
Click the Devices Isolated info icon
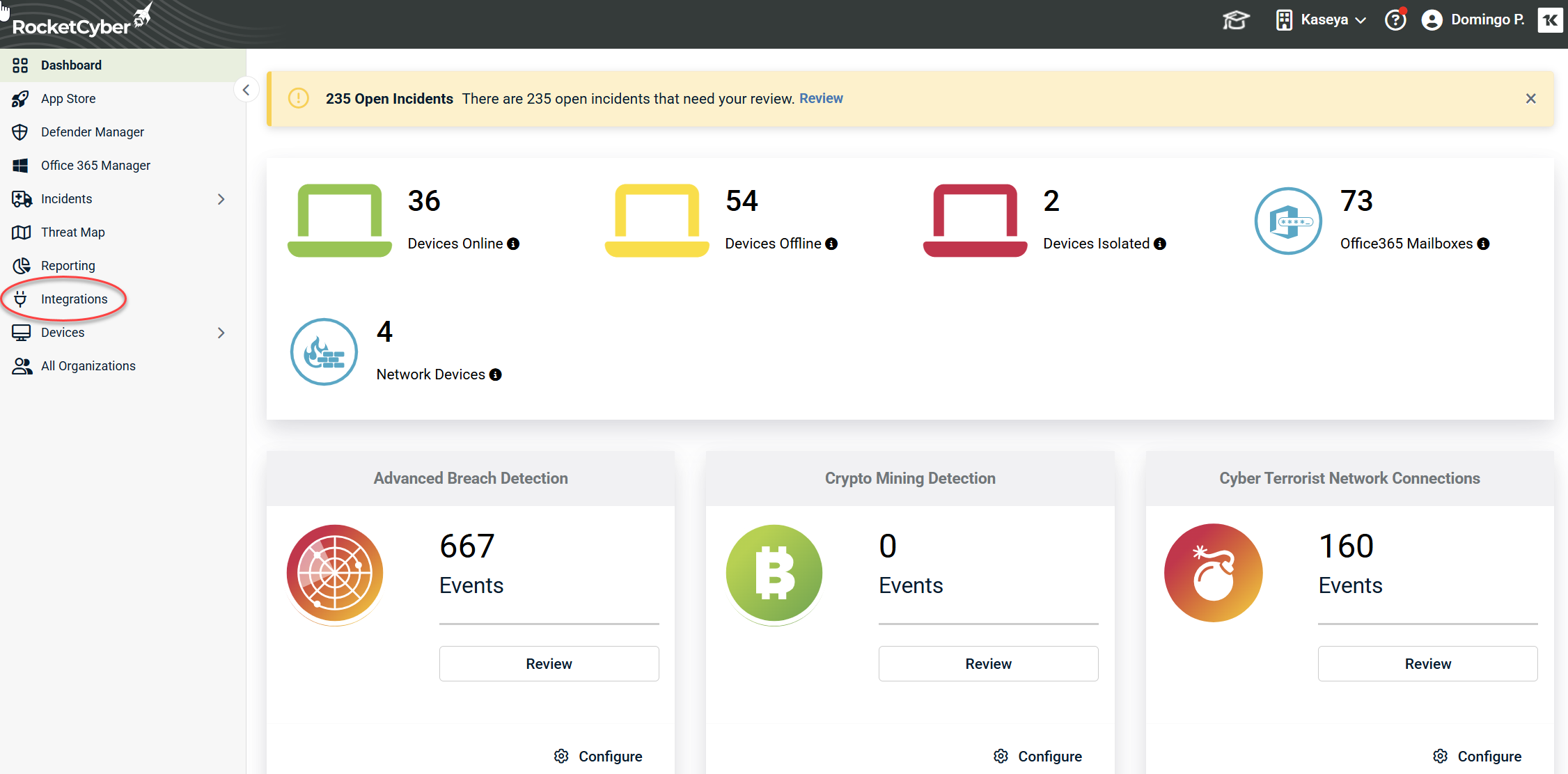click(x=1160, y=244)
